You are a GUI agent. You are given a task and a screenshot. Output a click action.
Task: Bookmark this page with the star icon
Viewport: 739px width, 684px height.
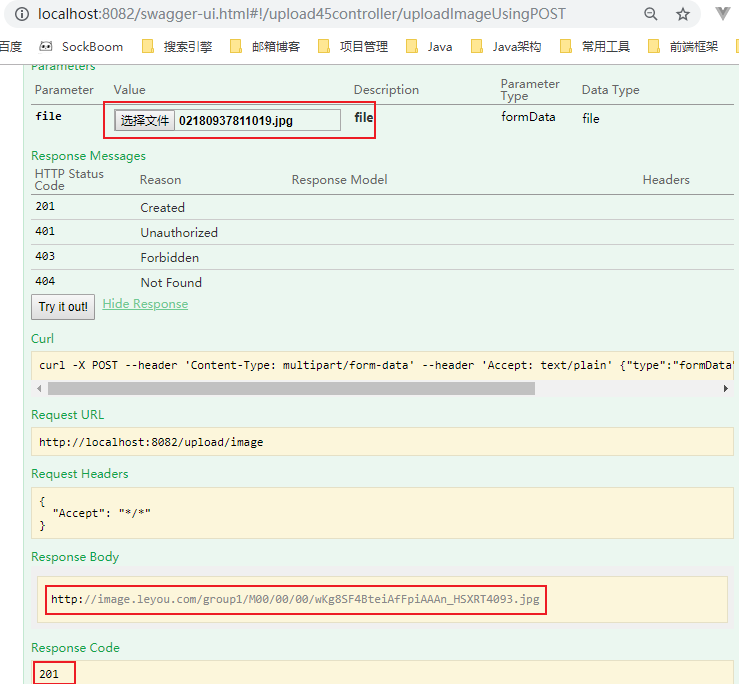[x=682, y=14]
